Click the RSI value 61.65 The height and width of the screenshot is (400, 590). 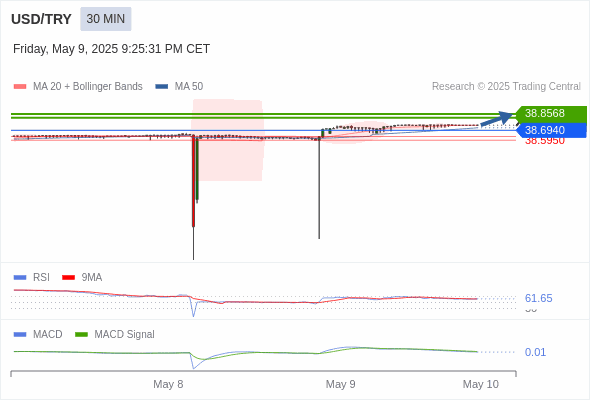point(538,298)
